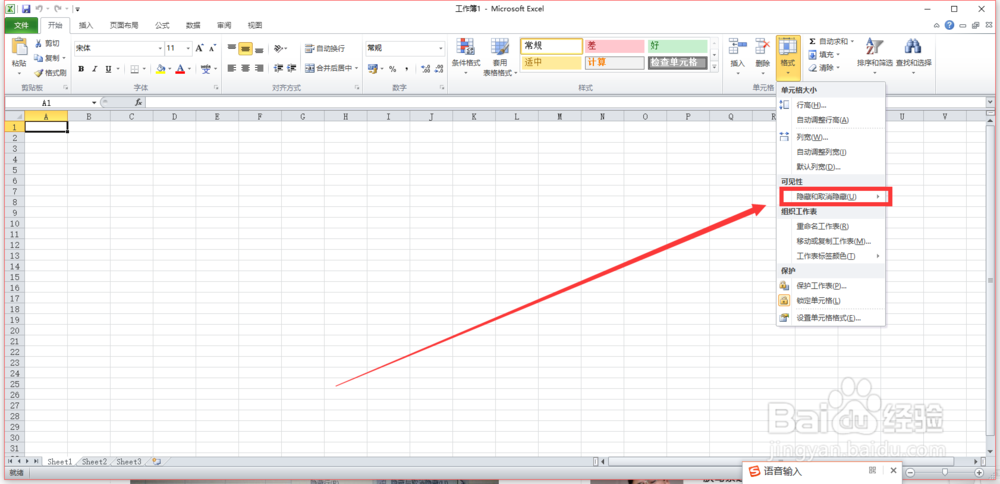Switch to the 数据 ribbon tab
The image size is (1000, 484).
[x=193, y=26]
